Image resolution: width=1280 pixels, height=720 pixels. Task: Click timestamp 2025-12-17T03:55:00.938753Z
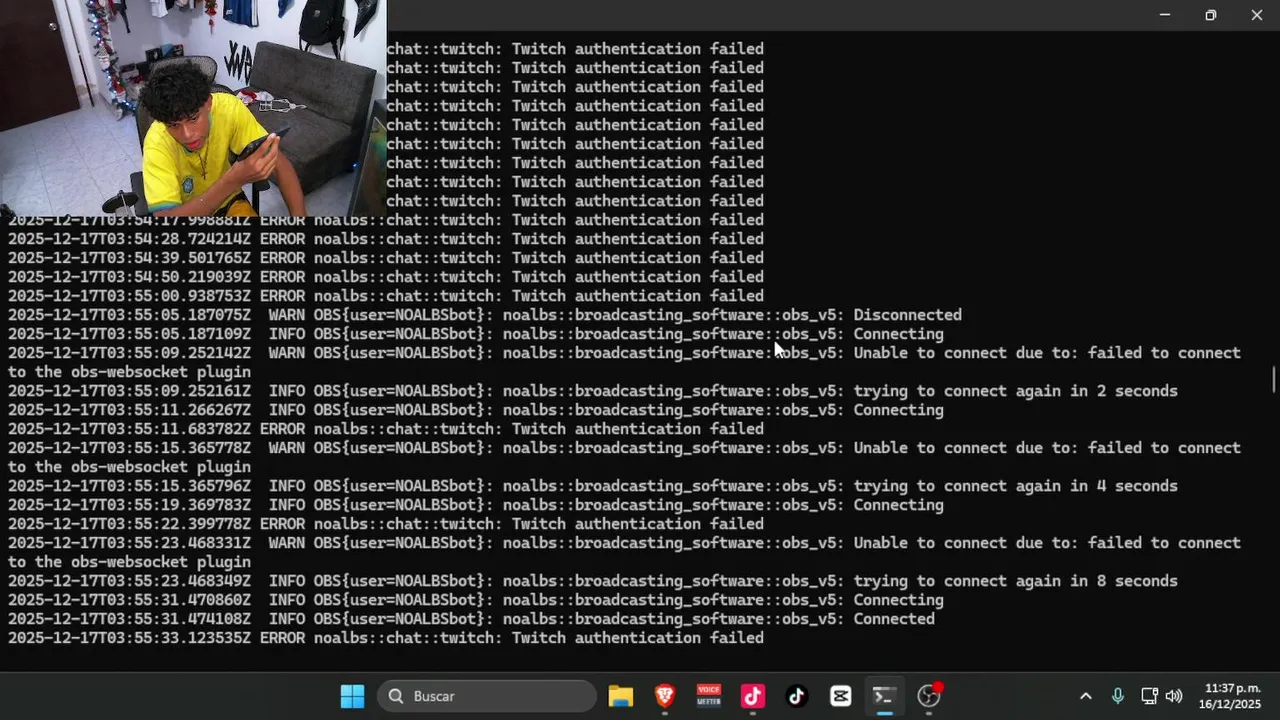[x=130, y=296]
